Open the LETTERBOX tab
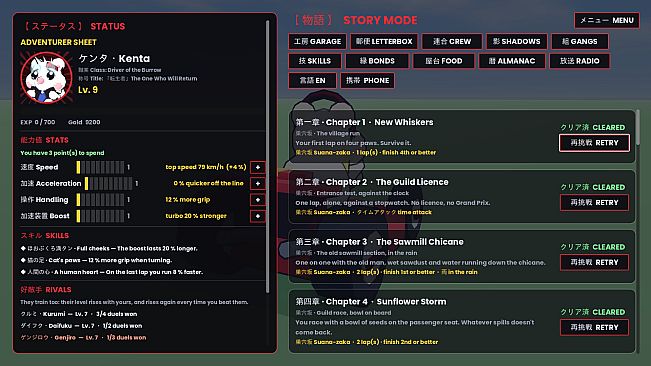 pyautogui.click(x=384, y=41)
